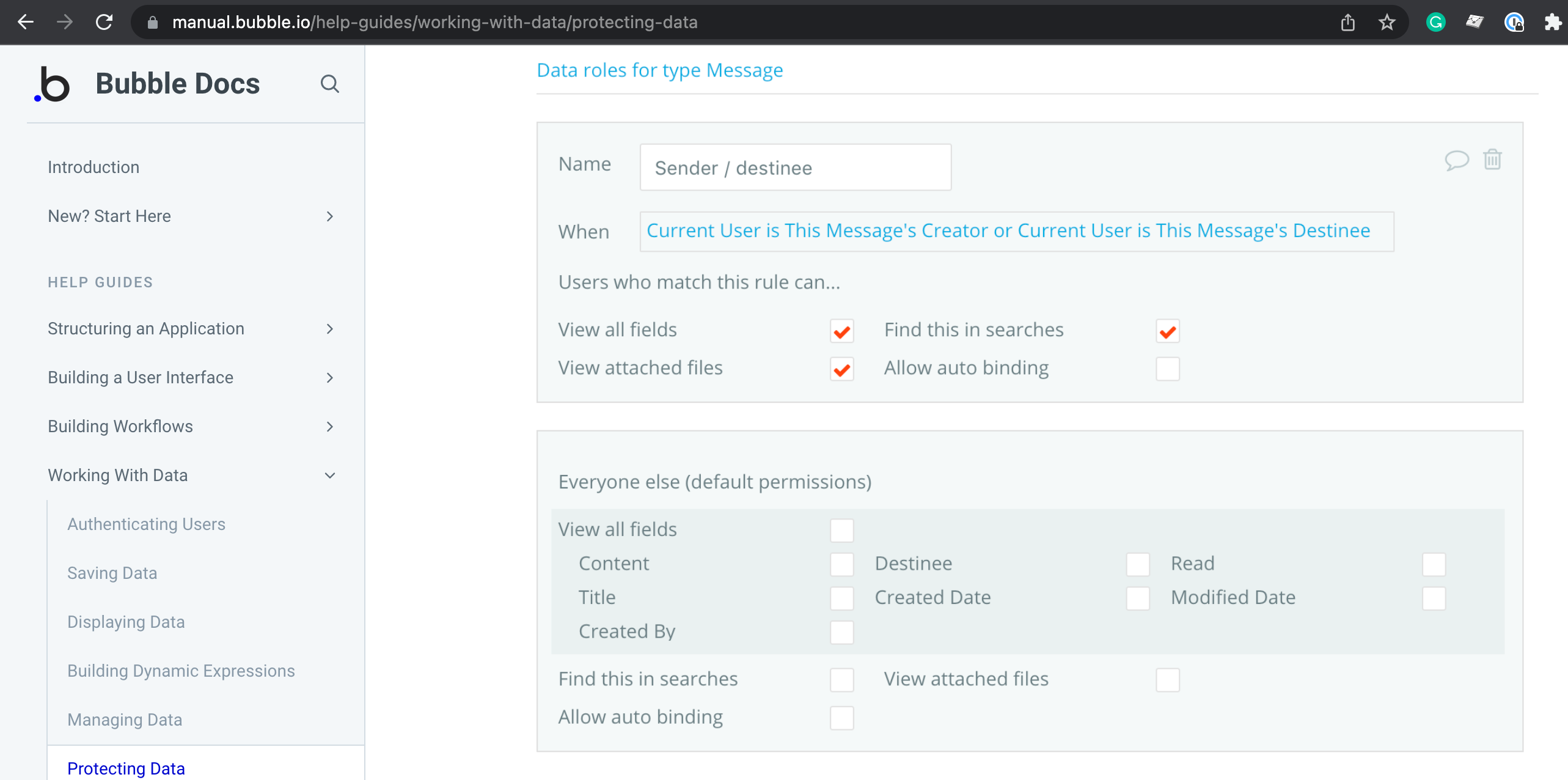Screen dimensions: 1568x780
Task: Expand the Building Workflows chevron
Action: tap(330, 427)
